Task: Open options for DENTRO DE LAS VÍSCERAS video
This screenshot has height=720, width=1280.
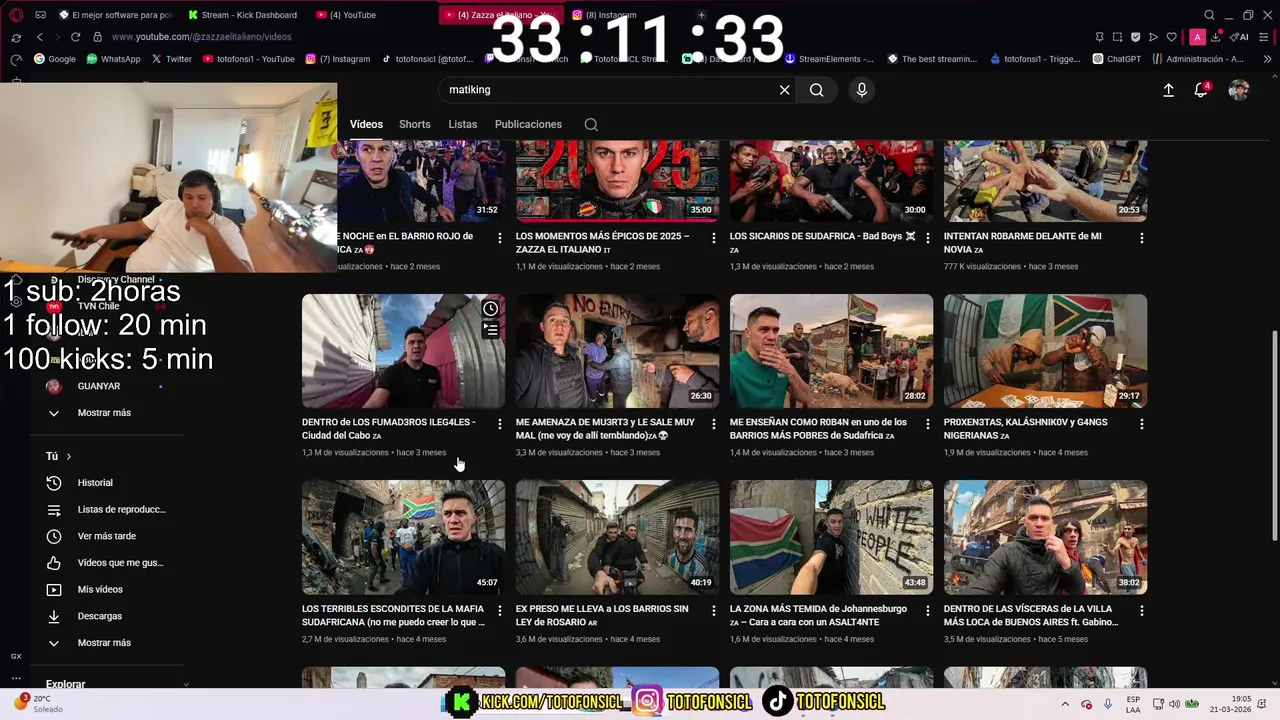Action: (x=1142, y=610)
